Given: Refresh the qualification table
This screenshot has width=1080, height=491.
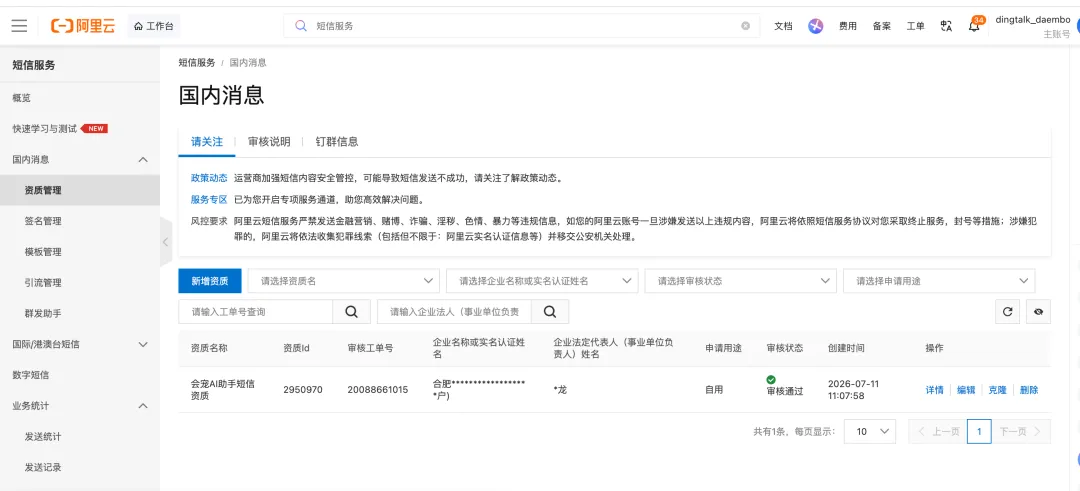Looking at the screenshot, I should 1007,312.
